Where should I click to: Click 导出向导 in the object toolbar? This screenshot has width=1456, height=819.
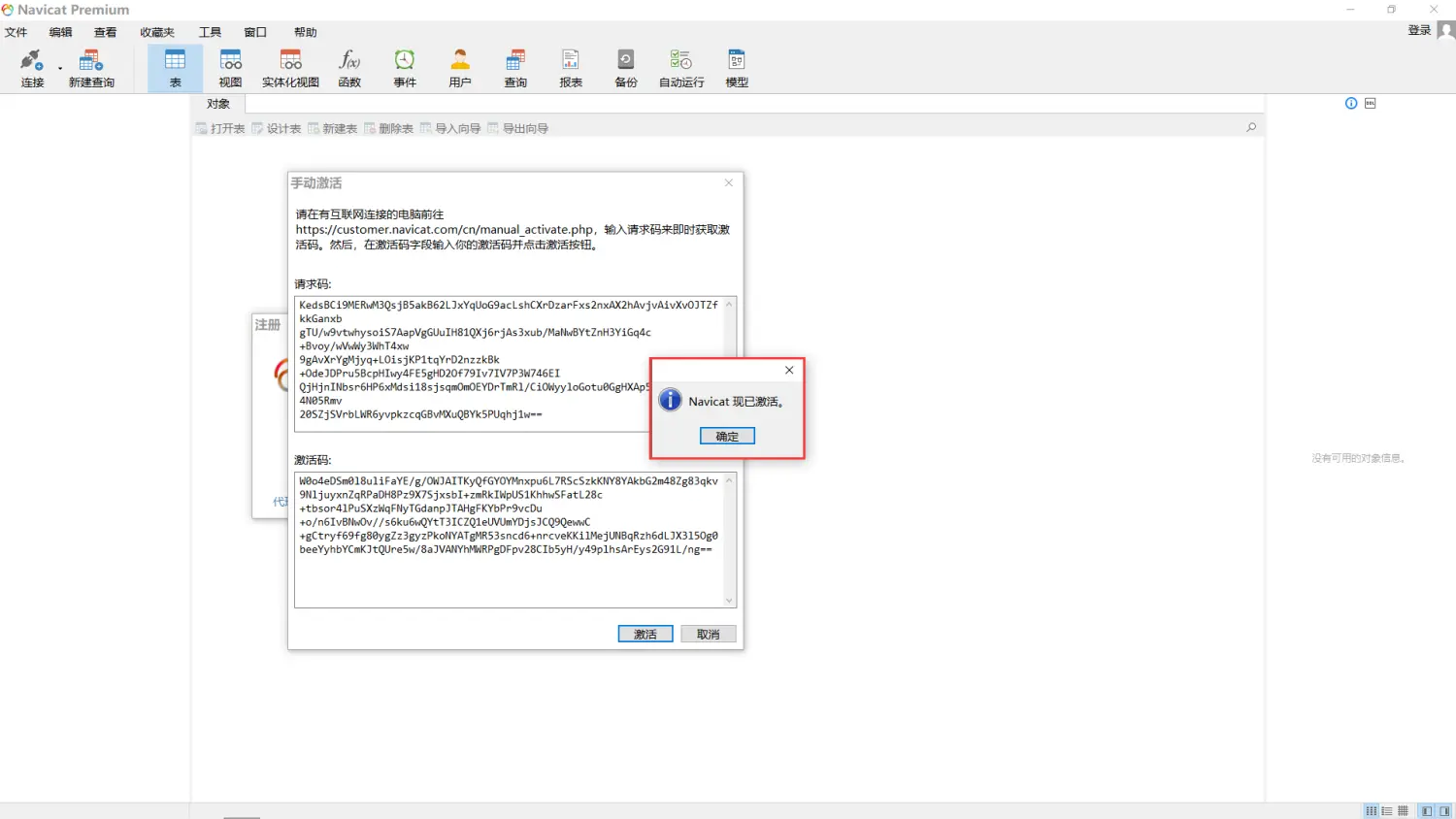click(x=518, y=128)
